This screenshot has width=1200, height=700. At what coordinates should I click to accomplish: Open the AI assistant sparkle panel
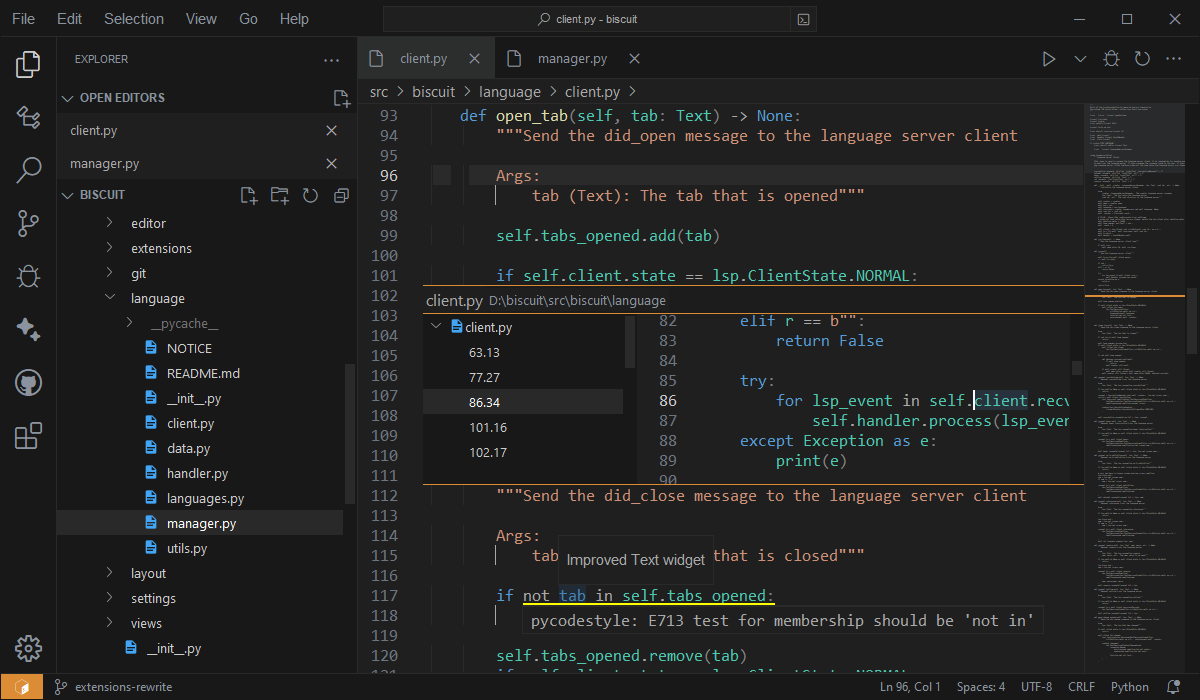click(x=28, y=330)
